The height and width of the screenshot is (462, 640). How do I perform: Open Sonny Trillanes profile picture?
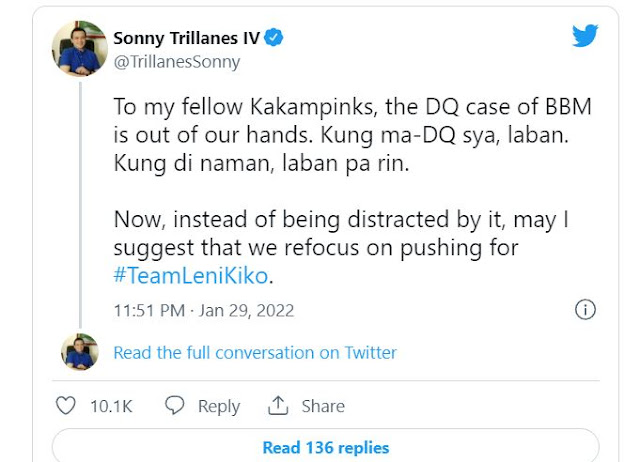point(81,47)
